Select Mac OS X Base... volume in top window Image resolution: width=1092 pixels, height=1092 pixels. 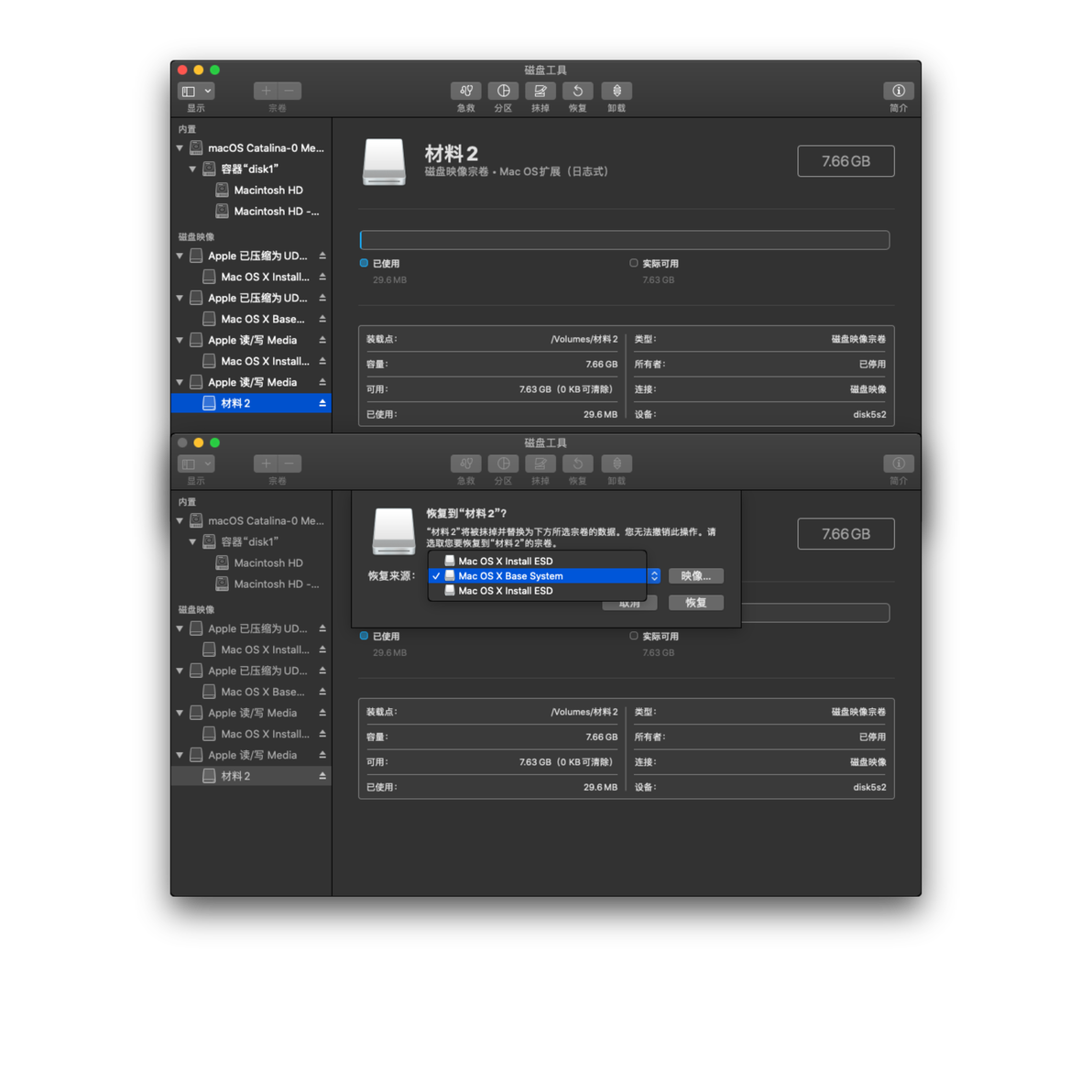(251, 319)
